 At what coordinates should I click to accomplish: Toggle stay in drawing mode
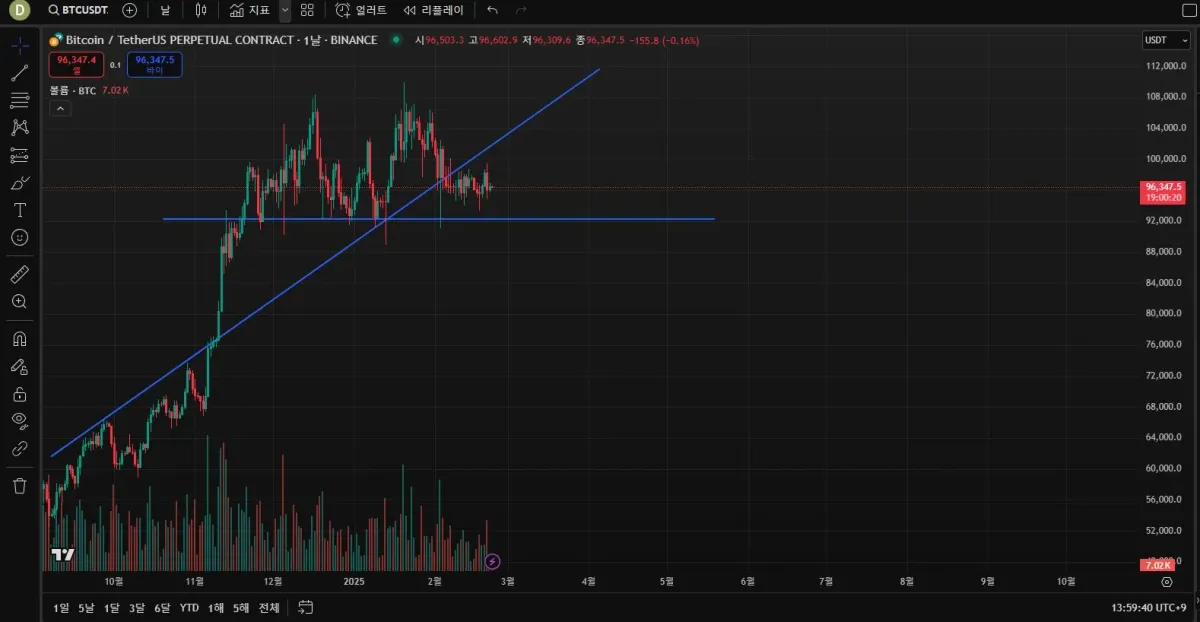point(19,366)
